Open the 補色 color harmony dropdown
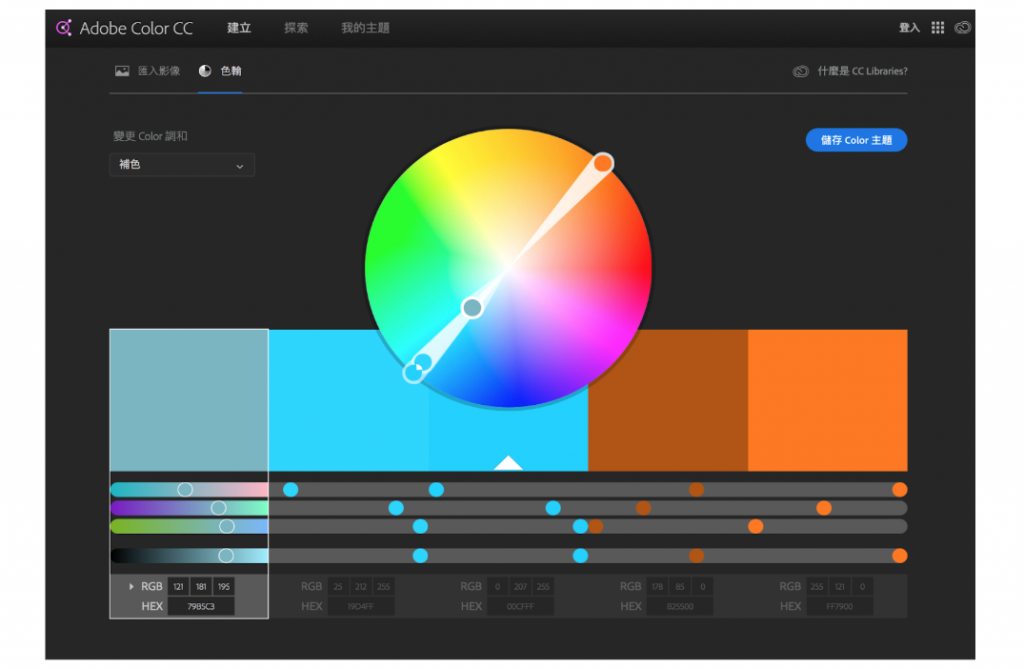1024x669 pixels. [x=182, y=165]
